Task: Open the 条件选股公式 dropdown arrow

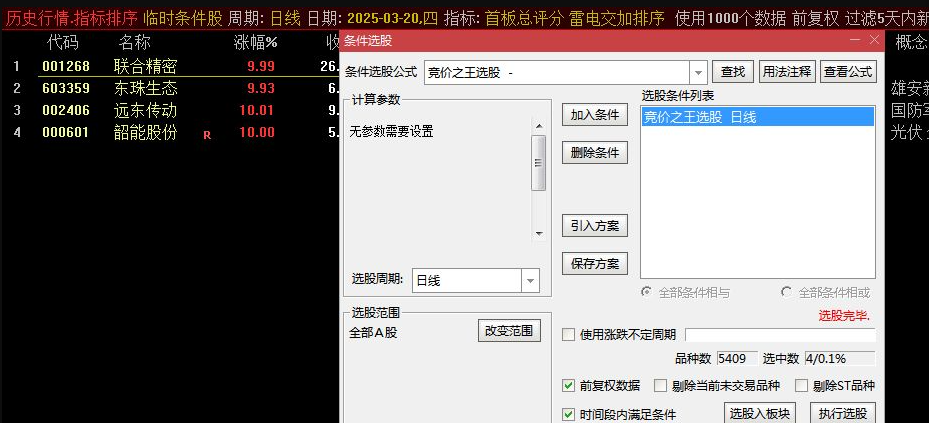Action: click(x=699, y=73)
